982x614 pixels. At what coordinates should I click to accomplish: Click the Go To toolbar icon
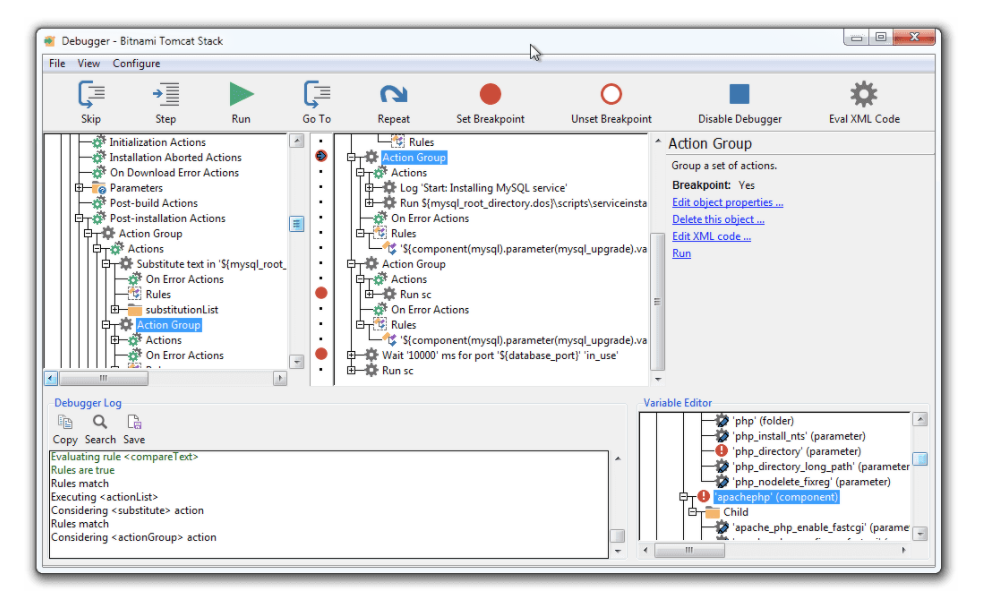click(317, 95)
